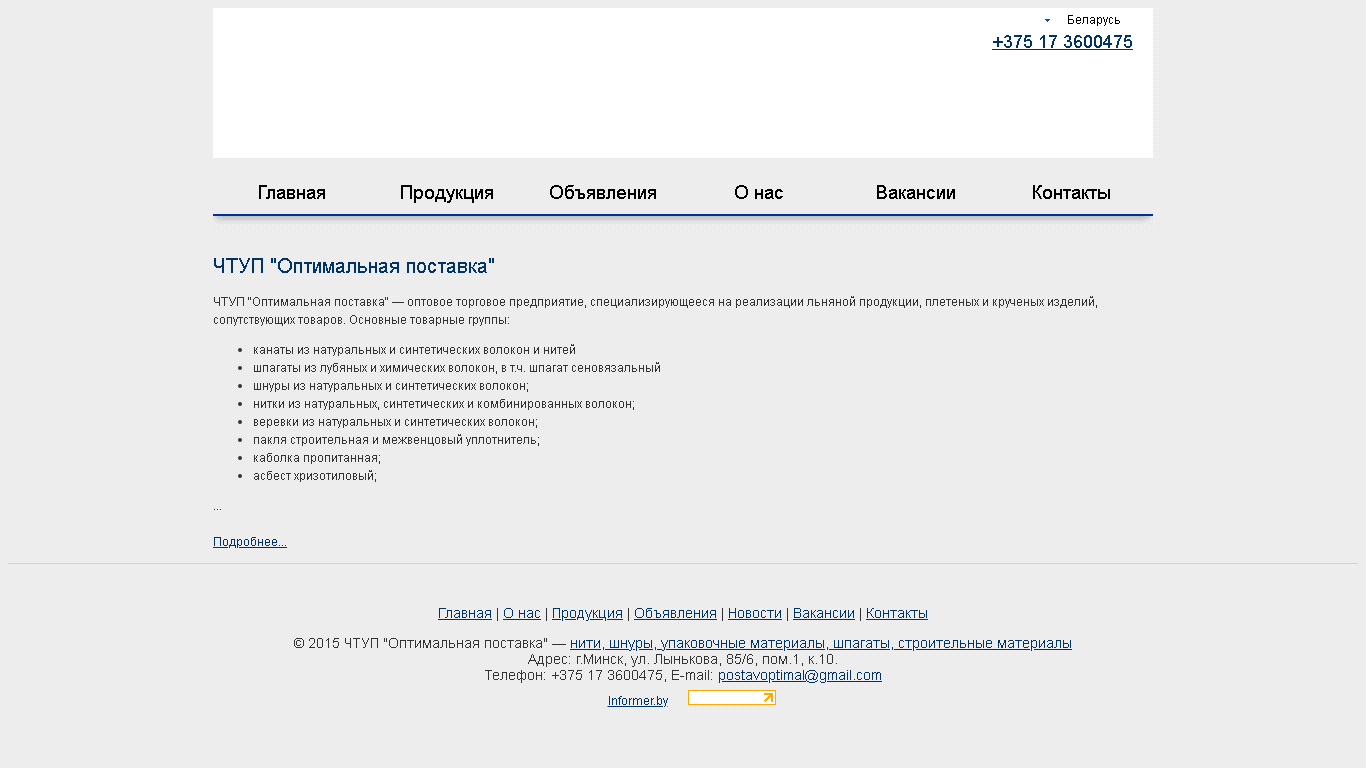Click the +375 17 3600475 phone link in header
Screen dimensions: 1366x768
(x=1062, y=42)
